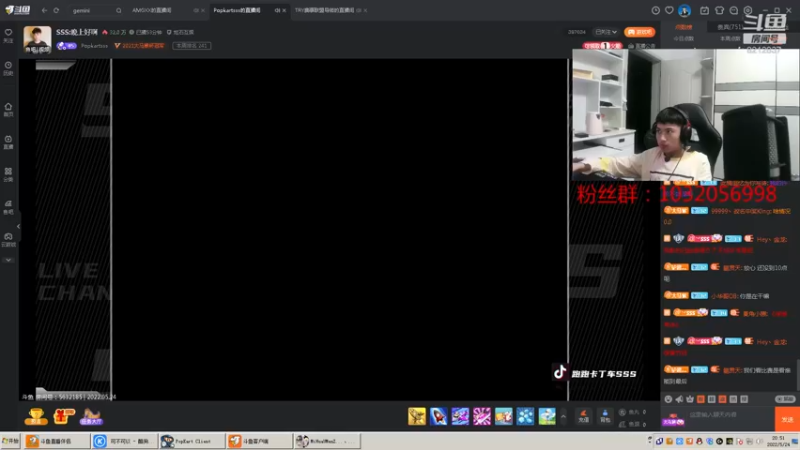Open the followed status dropdown

pyautogui.click(x=606, y=32)
